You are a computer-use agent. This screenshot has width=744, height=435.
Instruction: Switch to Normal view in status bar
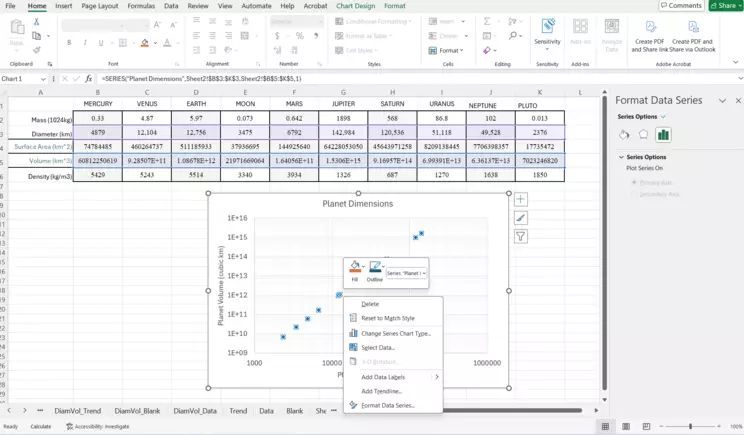tap(605, 426)
